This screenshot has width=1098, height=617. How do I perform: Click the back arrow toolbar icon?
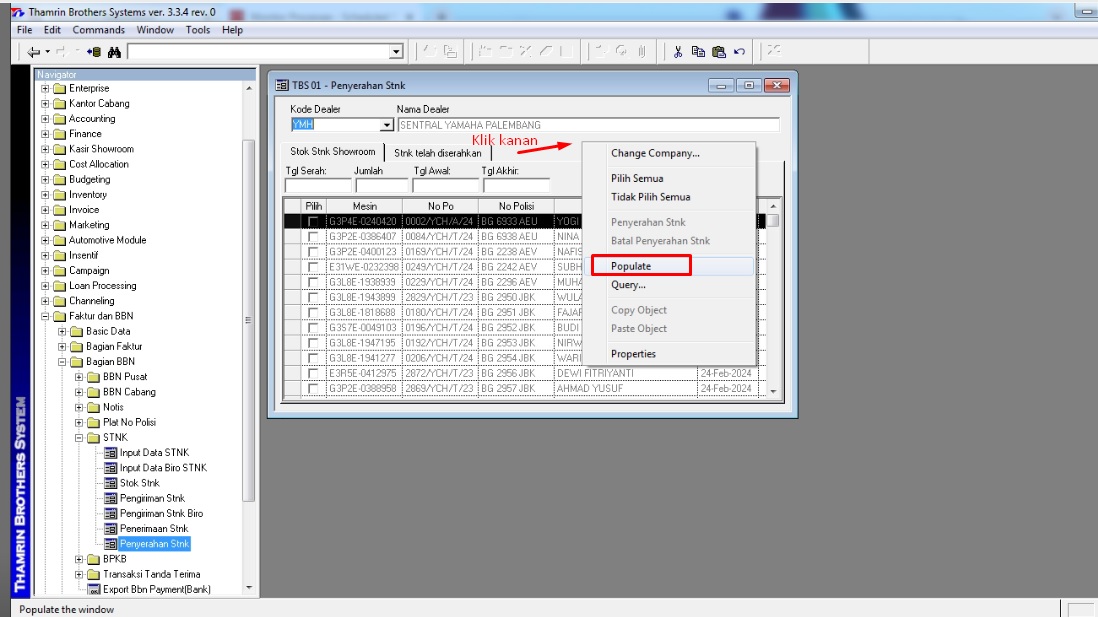pyautogui.click(x=34, y=52)
